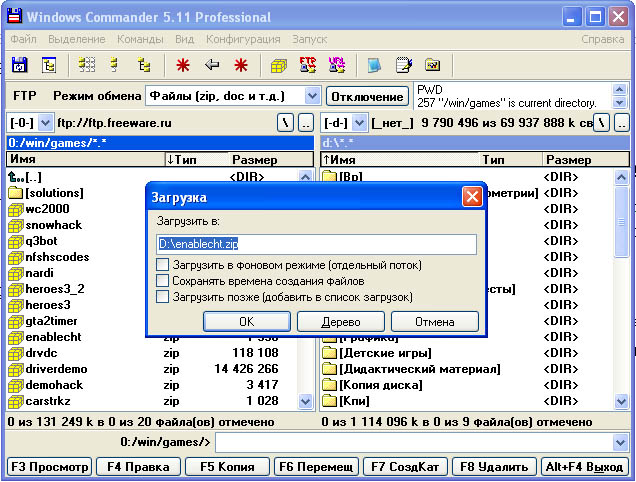Enable Загрузить в фоновом режиме checkbox
Viewport: 636px width, 482px height.
[163, 265]
